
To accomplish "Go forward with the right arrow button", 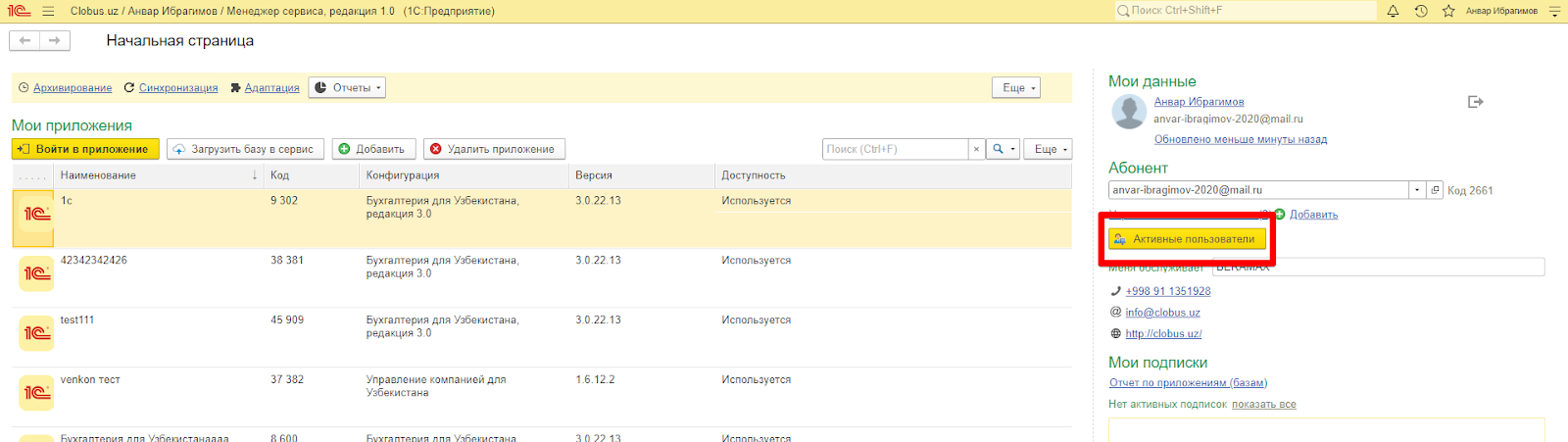I will click(x=55, y=40).
